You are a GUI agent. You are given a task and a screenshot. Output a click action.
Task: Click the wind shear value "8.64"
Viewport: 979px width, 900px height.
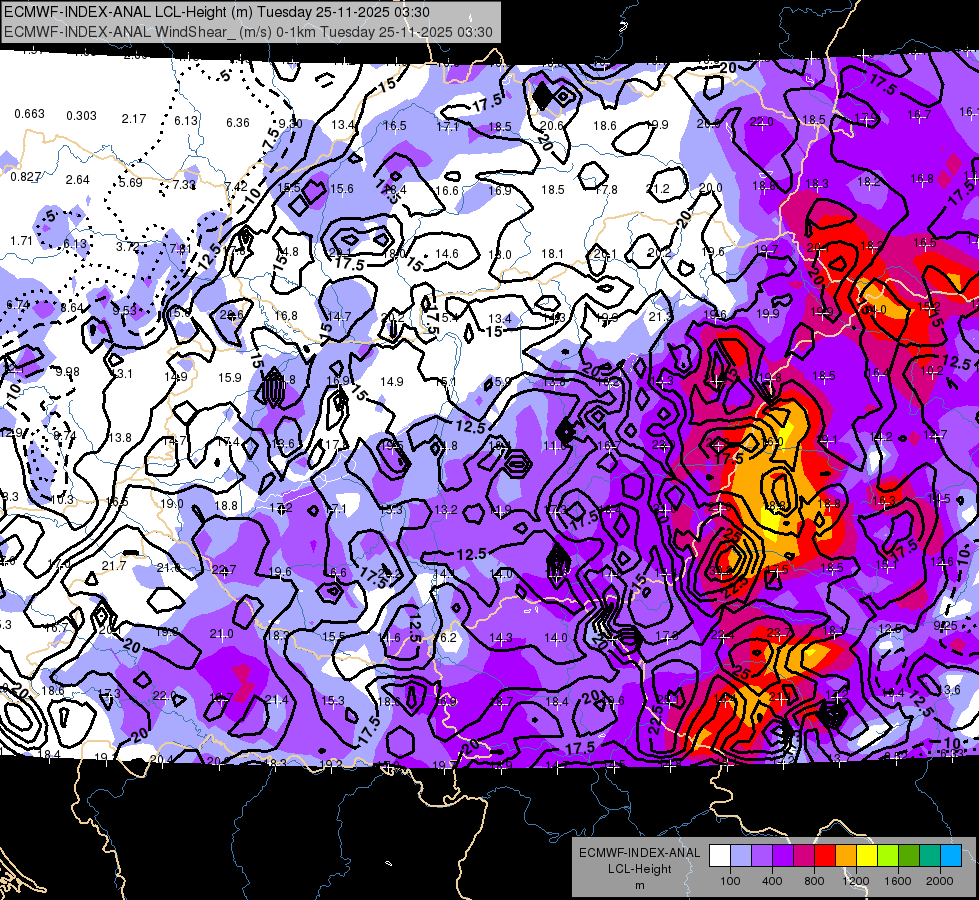(x=71, y=307)
